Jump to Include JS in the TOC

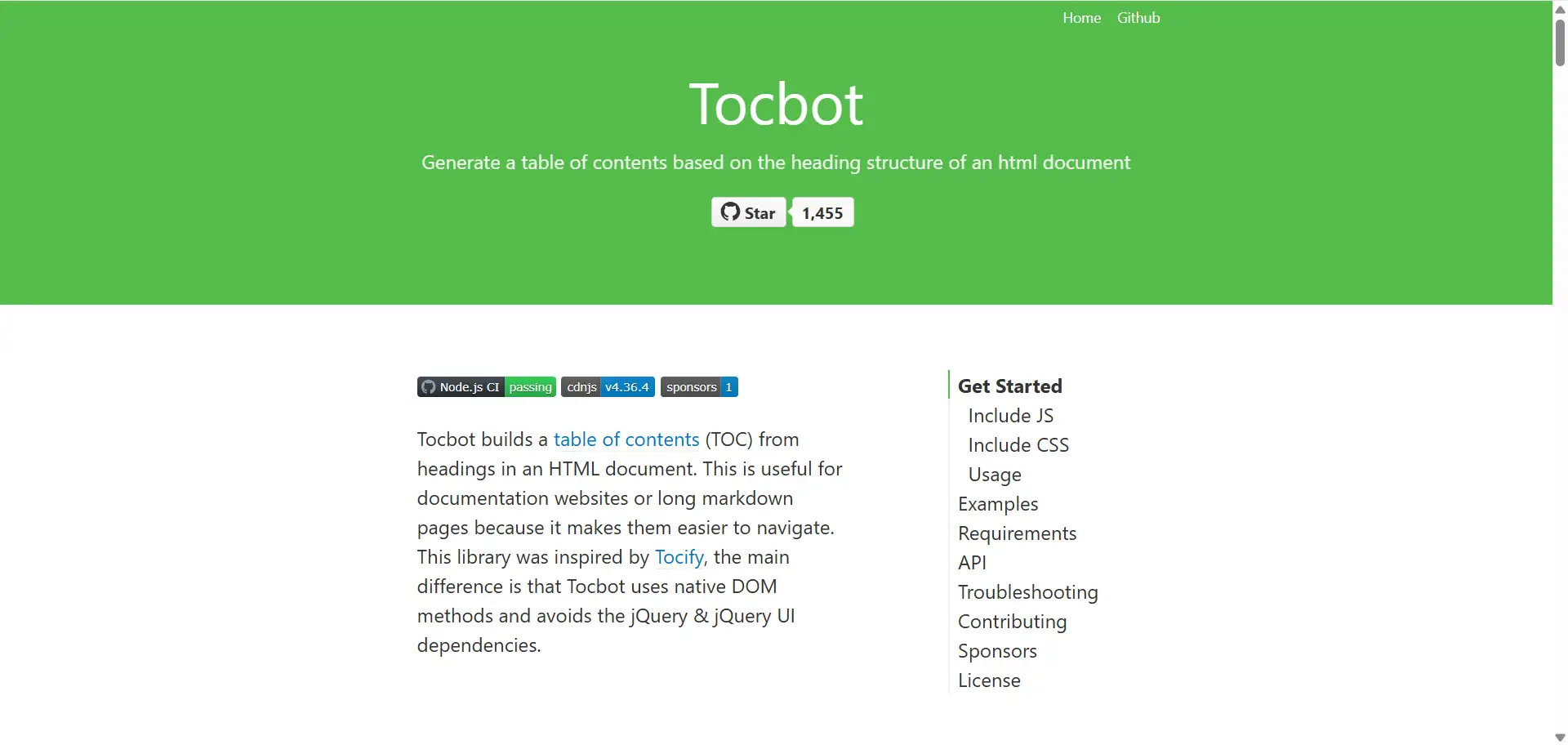1011,416
